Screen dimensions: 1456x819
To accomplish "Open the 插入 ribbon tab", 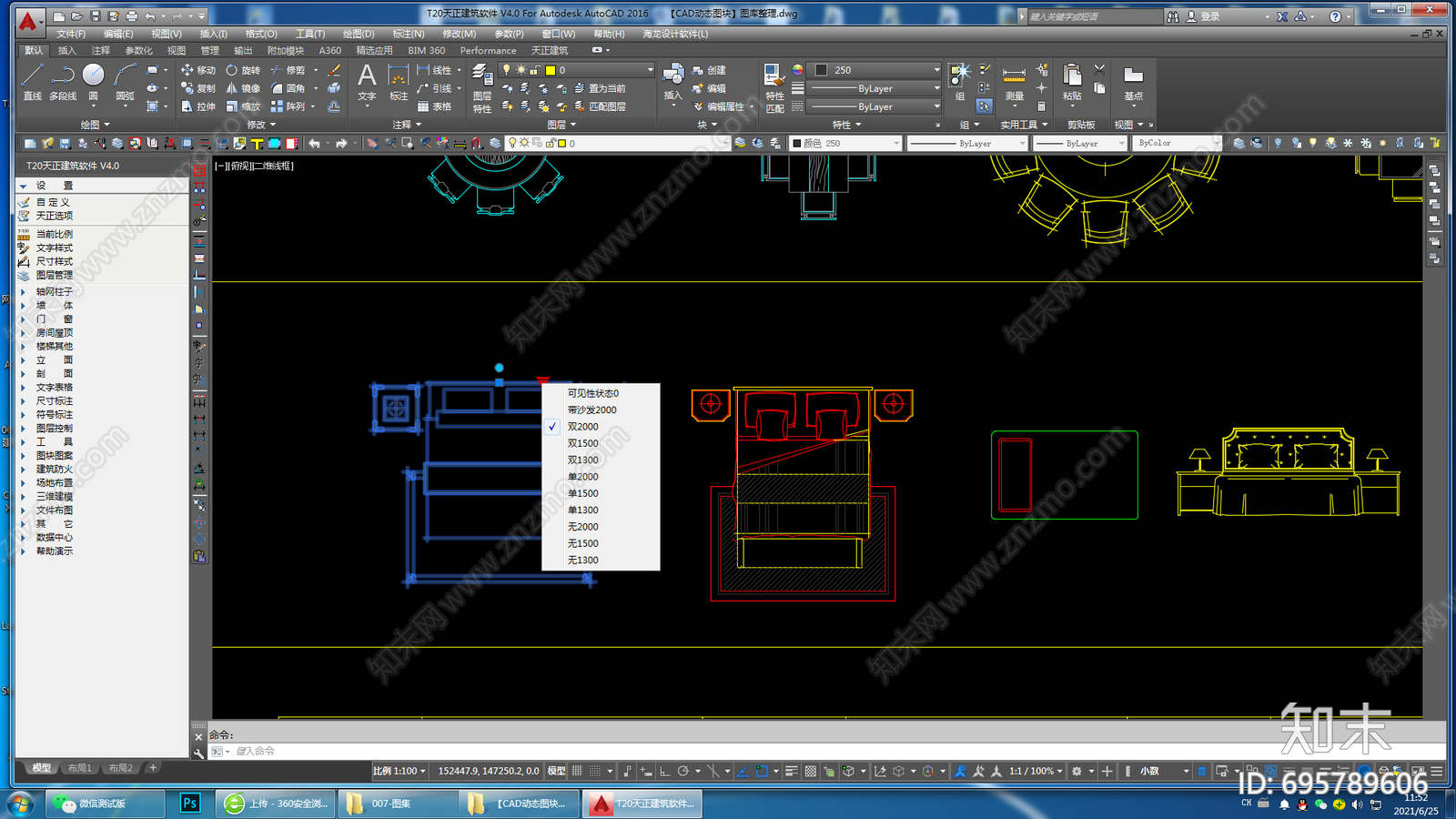I will pyautogui.click(x=67, y=51).
